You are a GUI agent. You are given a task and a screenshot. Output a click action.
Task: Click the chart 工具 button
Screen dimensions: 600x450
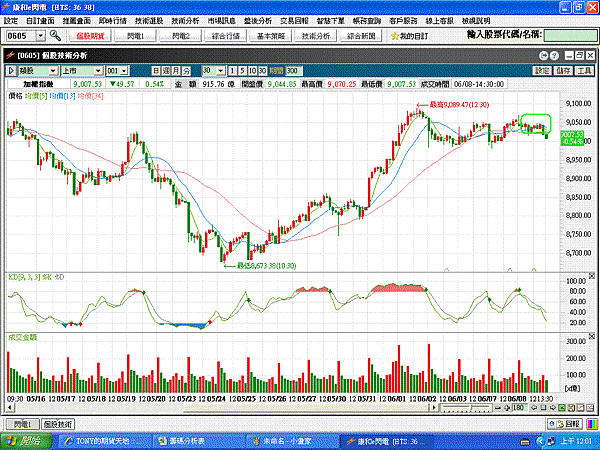(x=584, y=70)
